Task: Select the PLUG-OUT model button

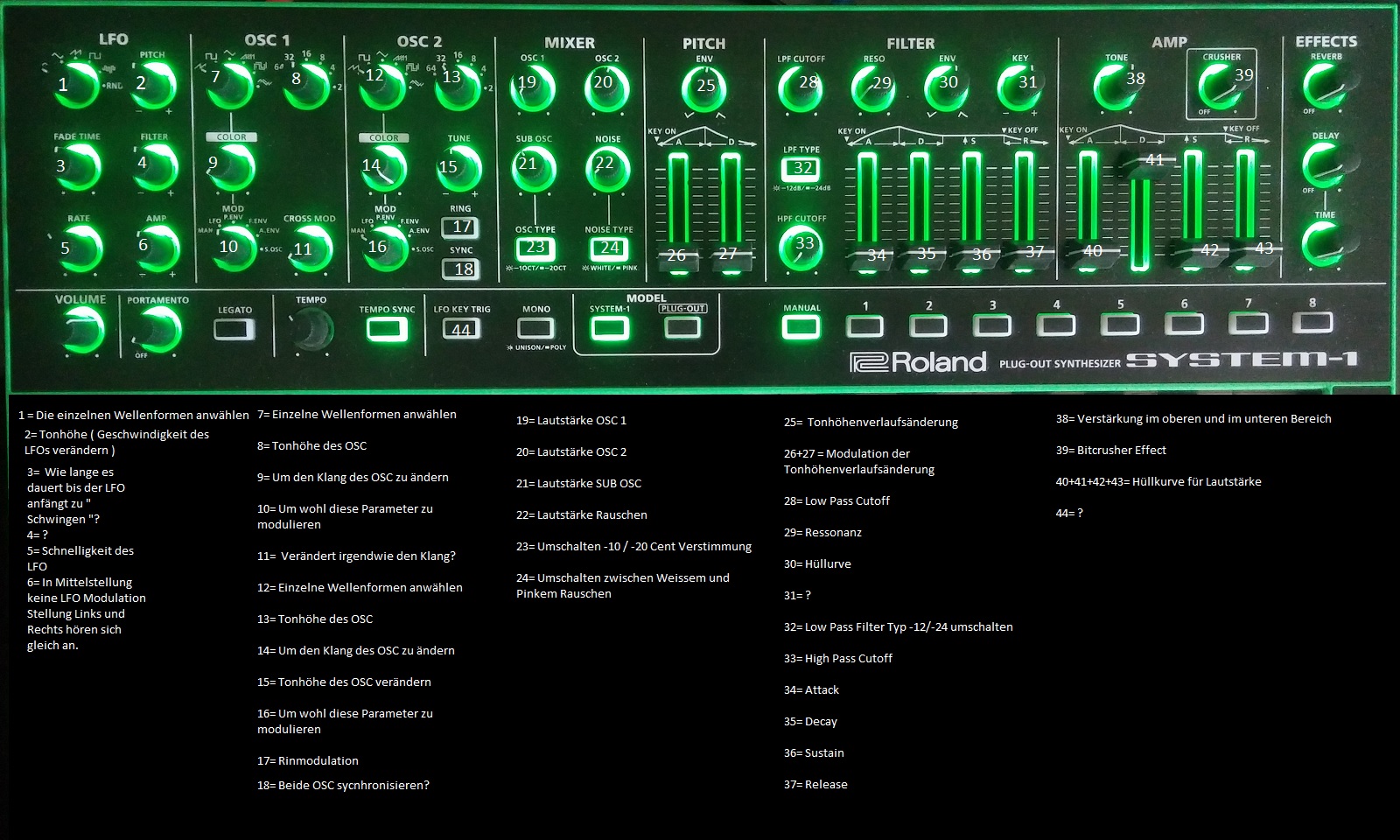Action: [682, 327]
